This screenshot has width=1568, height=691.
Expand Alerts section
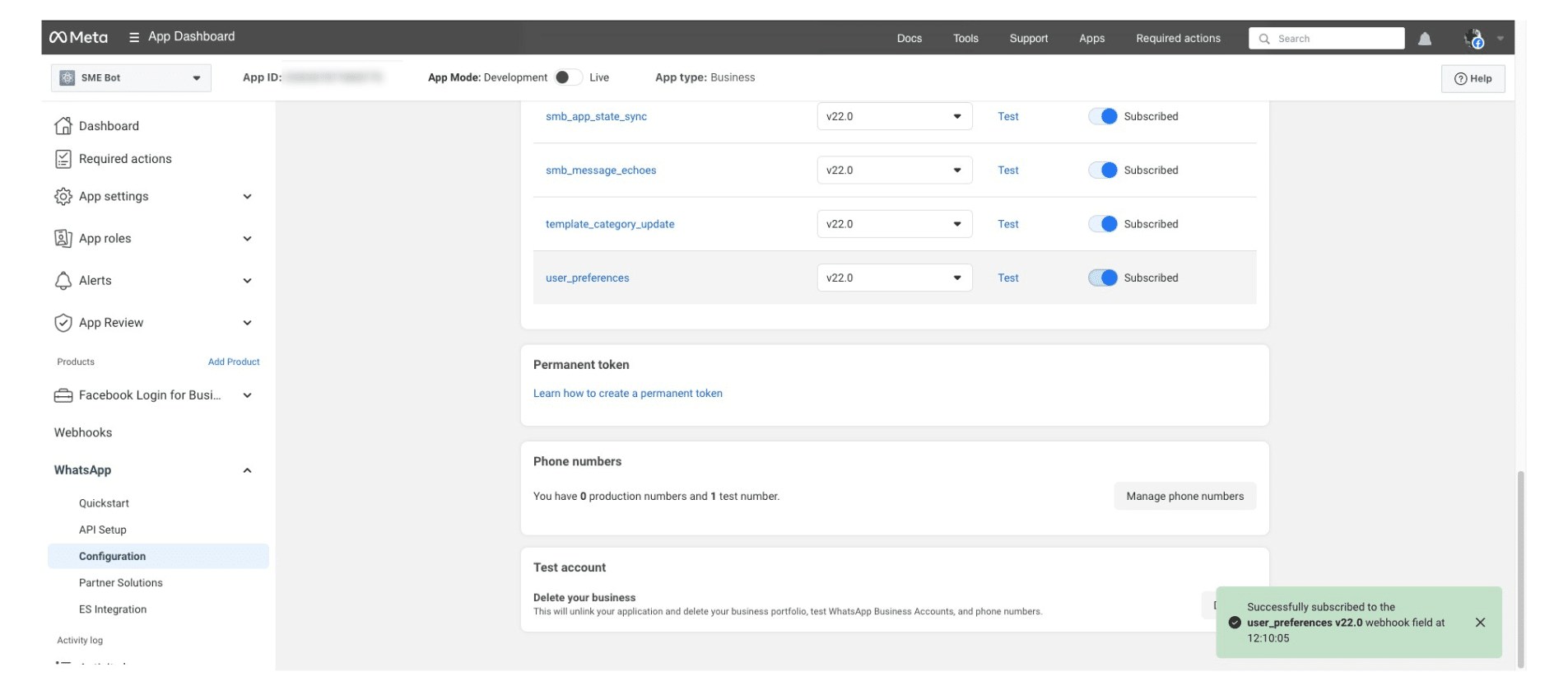coord(247,281)
